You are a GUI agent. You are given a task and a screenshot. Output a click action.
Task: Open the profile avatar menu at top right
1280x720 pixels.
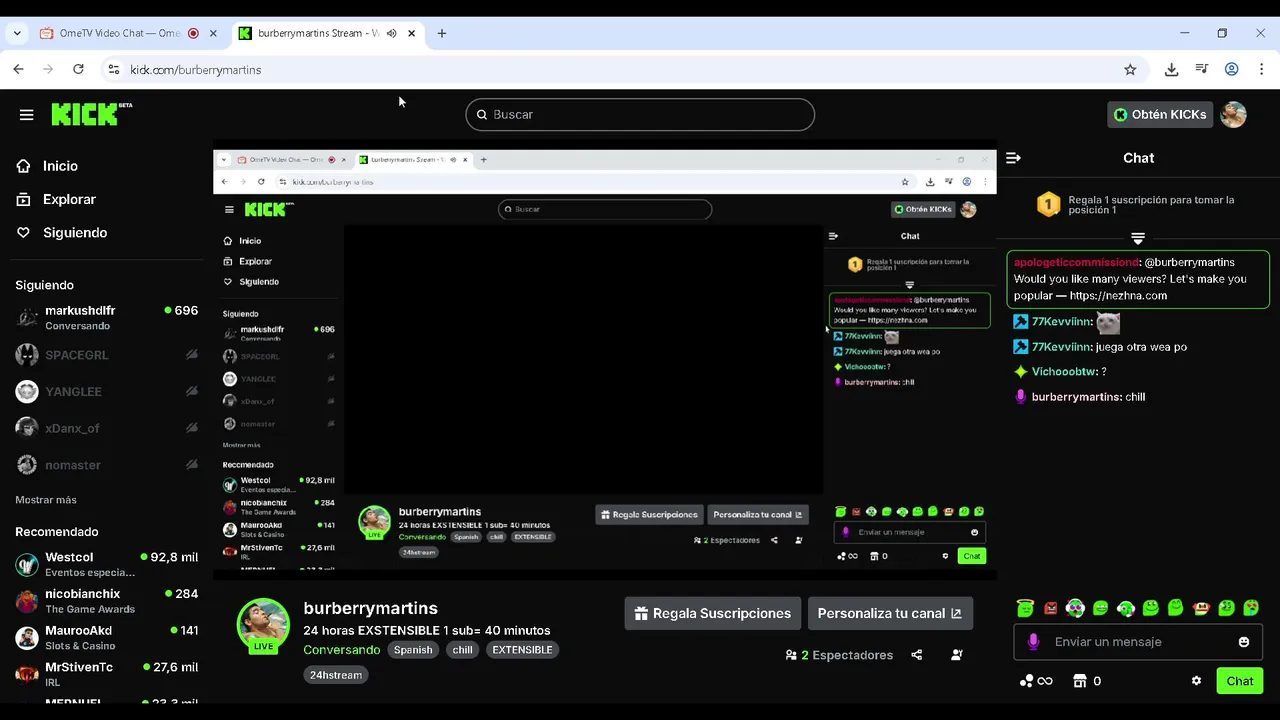1233,114
